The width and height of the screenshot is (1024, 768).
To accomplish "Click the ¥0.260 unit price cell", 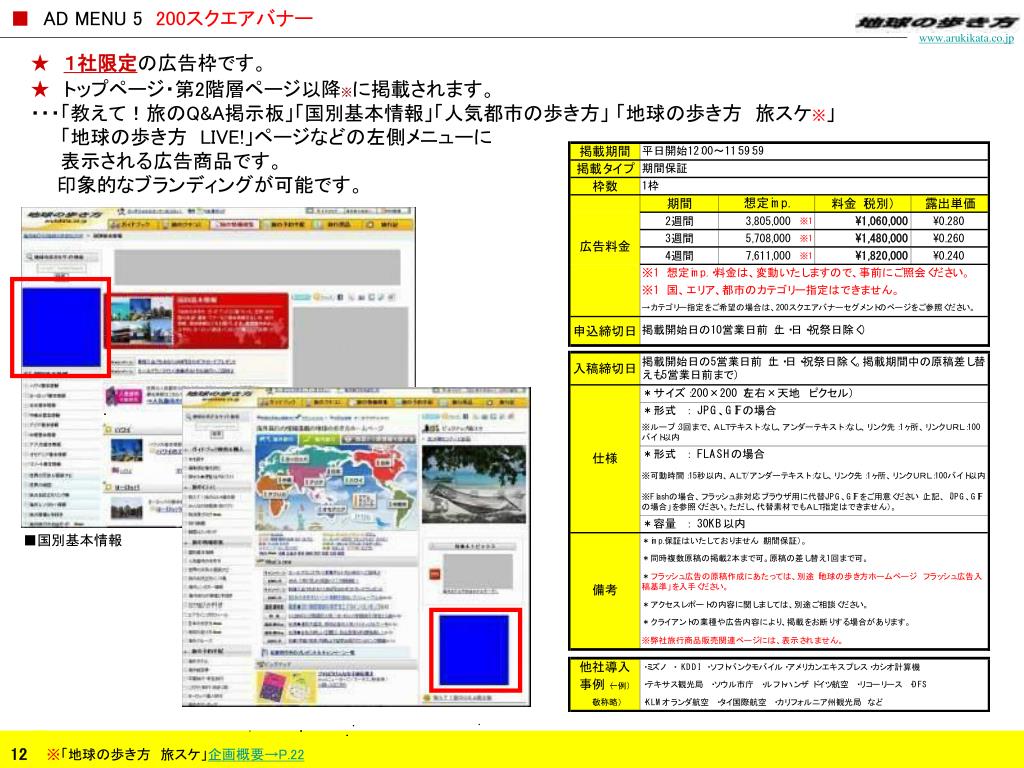I will (948, 238).
